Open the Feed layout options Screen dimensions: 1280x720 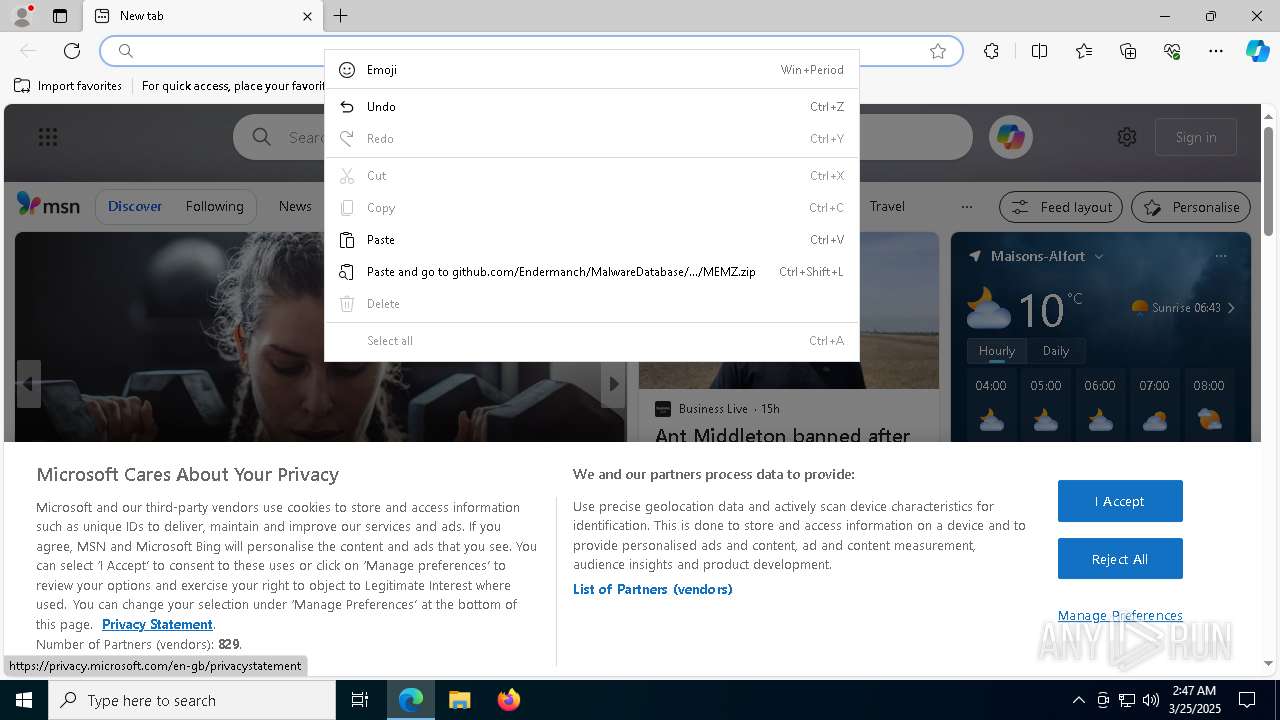coord(1062,207)
